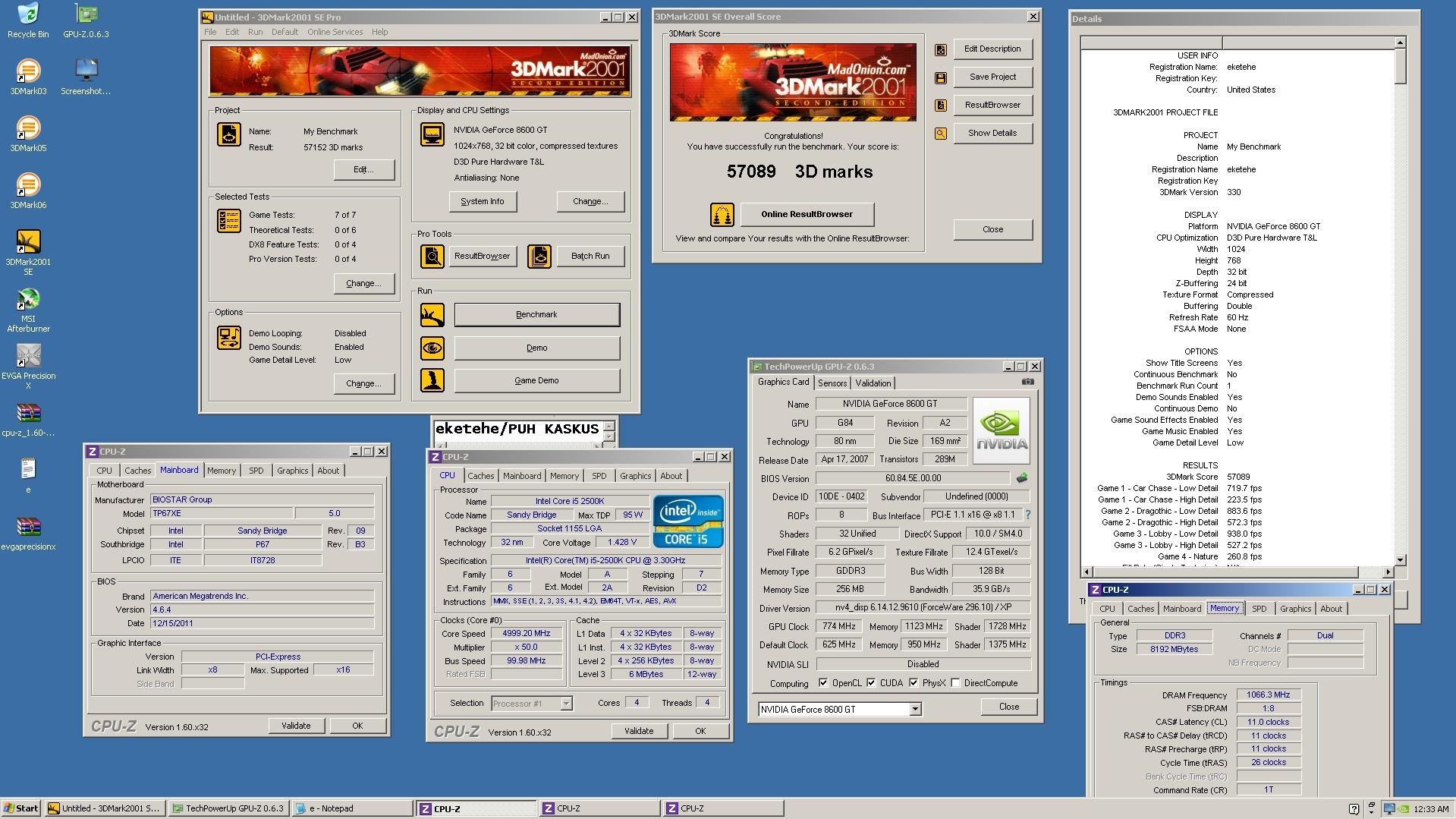
Task: Click the Edit... button under Project
Action: click(x=363, y=170)
